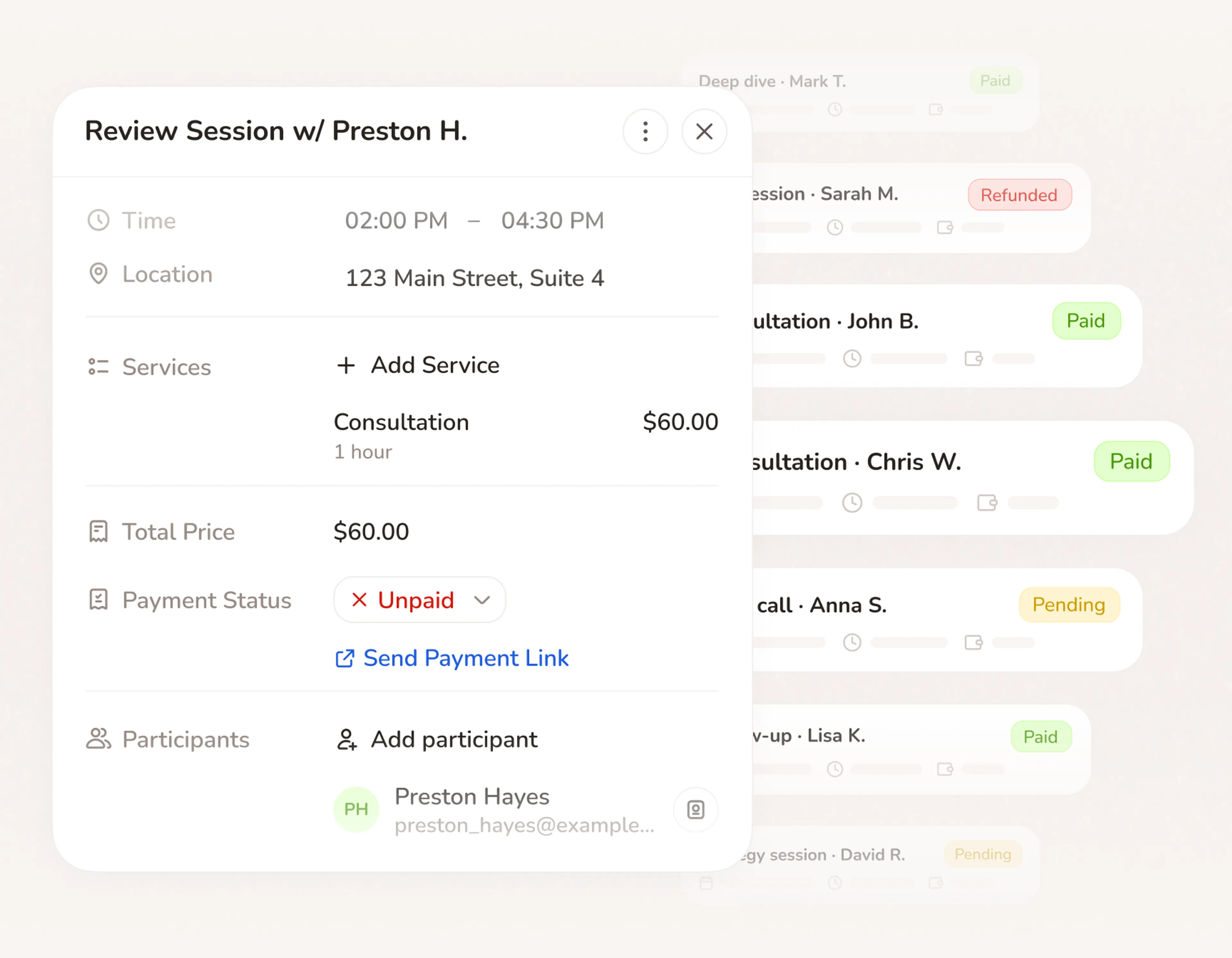Click the location pin icon

point(98,274)
